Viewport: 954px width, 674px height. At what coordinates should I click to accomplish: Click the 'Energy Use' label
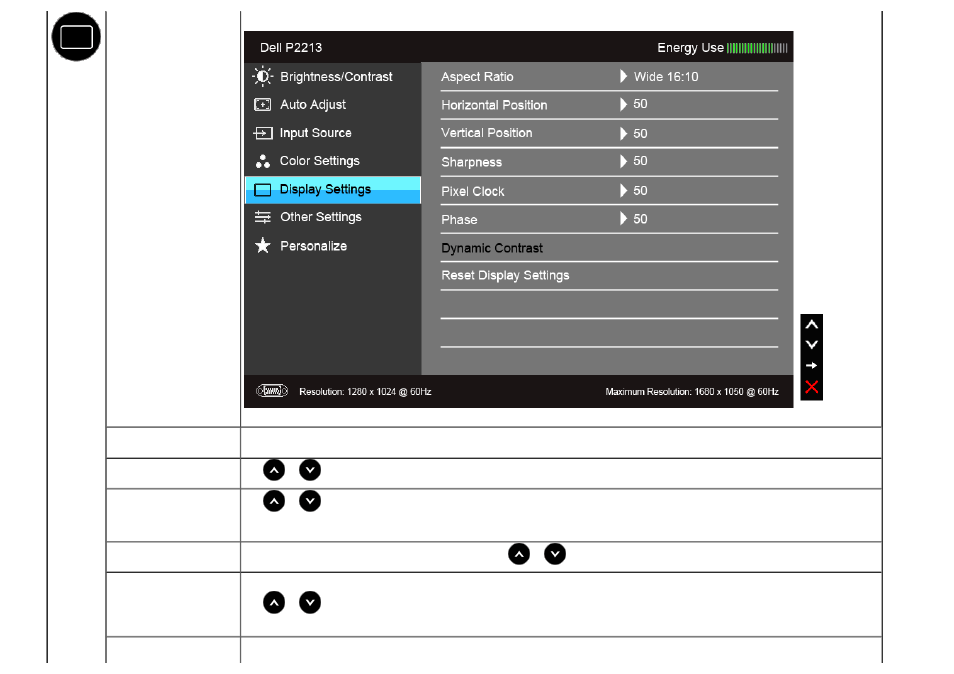click(691, 47)
